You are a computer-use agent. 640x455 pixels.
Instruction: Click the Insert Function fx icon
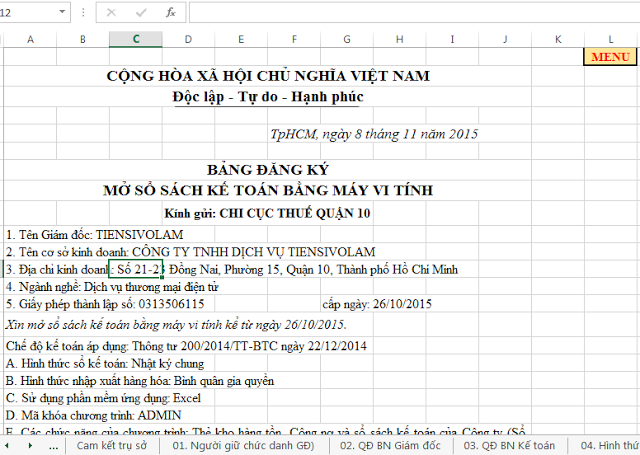[170, 12]
